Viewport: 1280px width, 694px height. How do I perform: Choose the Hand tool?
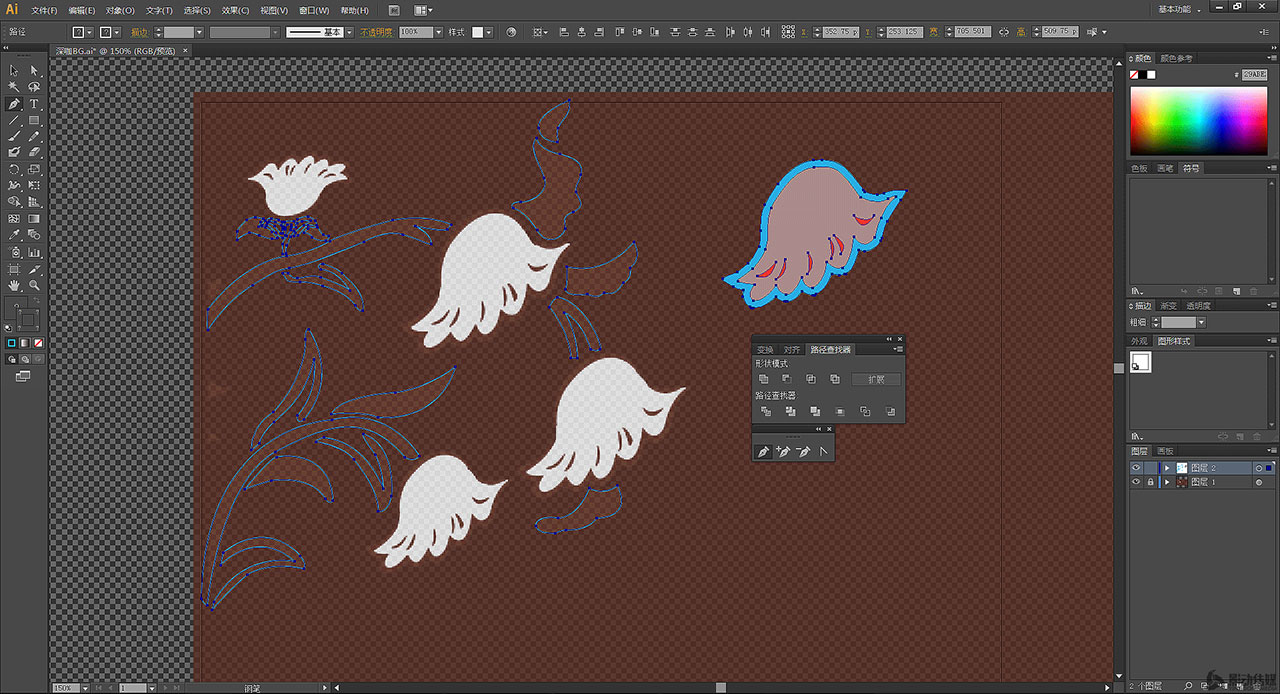tap(14, 285)
